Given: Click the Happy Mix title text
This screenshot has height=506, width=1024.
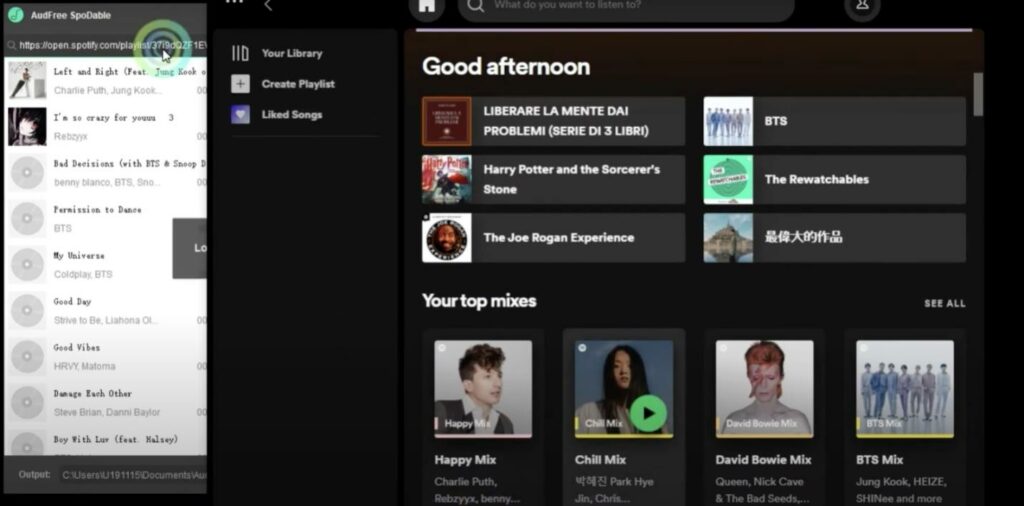Looking at the screenshot, I should pyautogui.click(x=465, y=460).
